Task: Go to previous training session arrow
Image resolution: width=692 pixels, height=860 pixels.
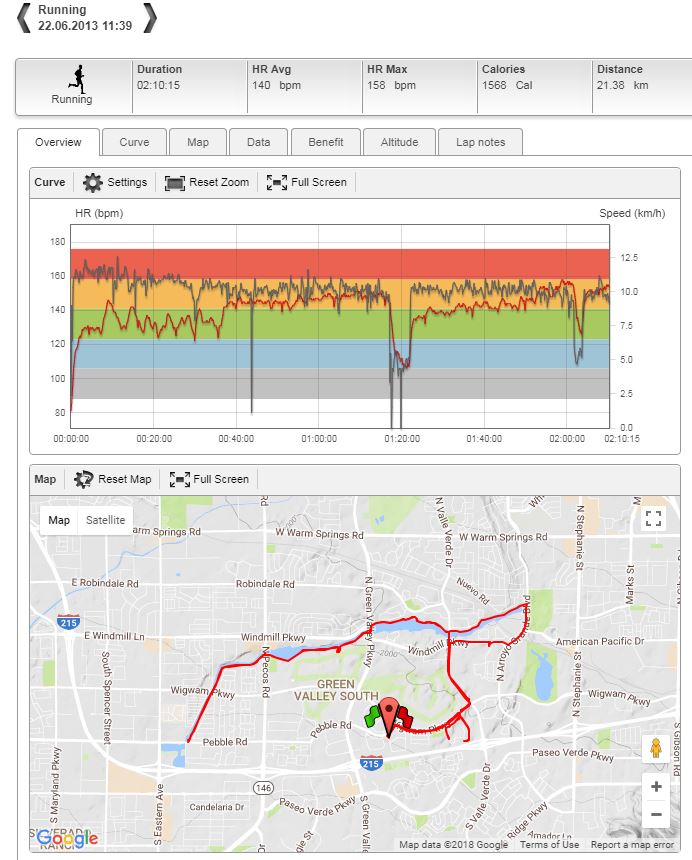Action: (23, 17)
